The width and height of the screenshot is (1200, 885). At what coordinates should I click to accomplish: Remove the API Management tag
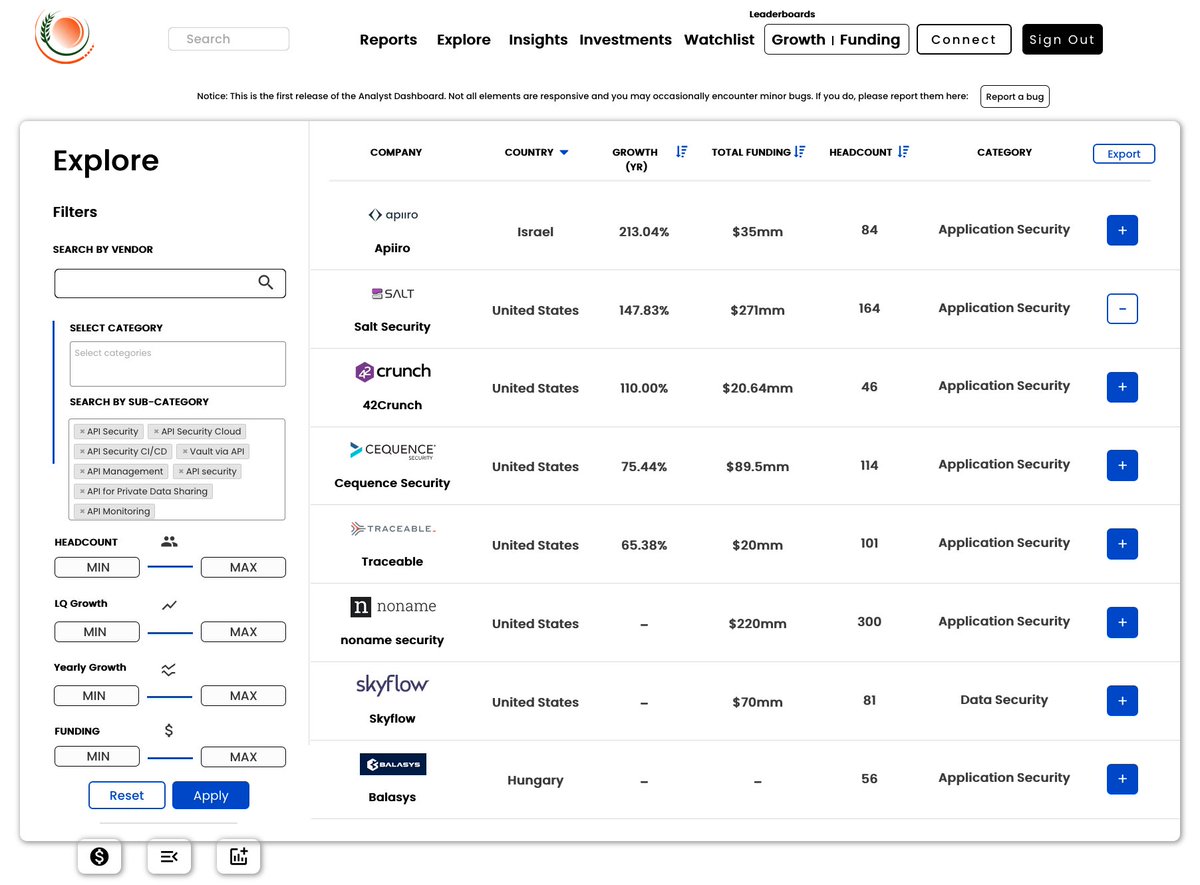pos(82,472)
